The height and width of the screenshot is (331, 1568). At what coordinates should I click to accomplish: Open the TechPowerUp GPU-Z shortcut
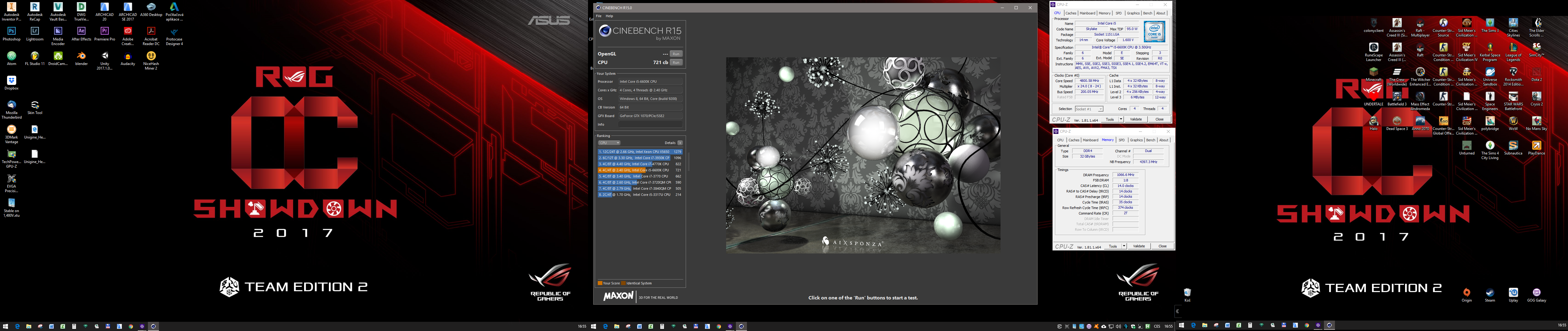point(11,159)
